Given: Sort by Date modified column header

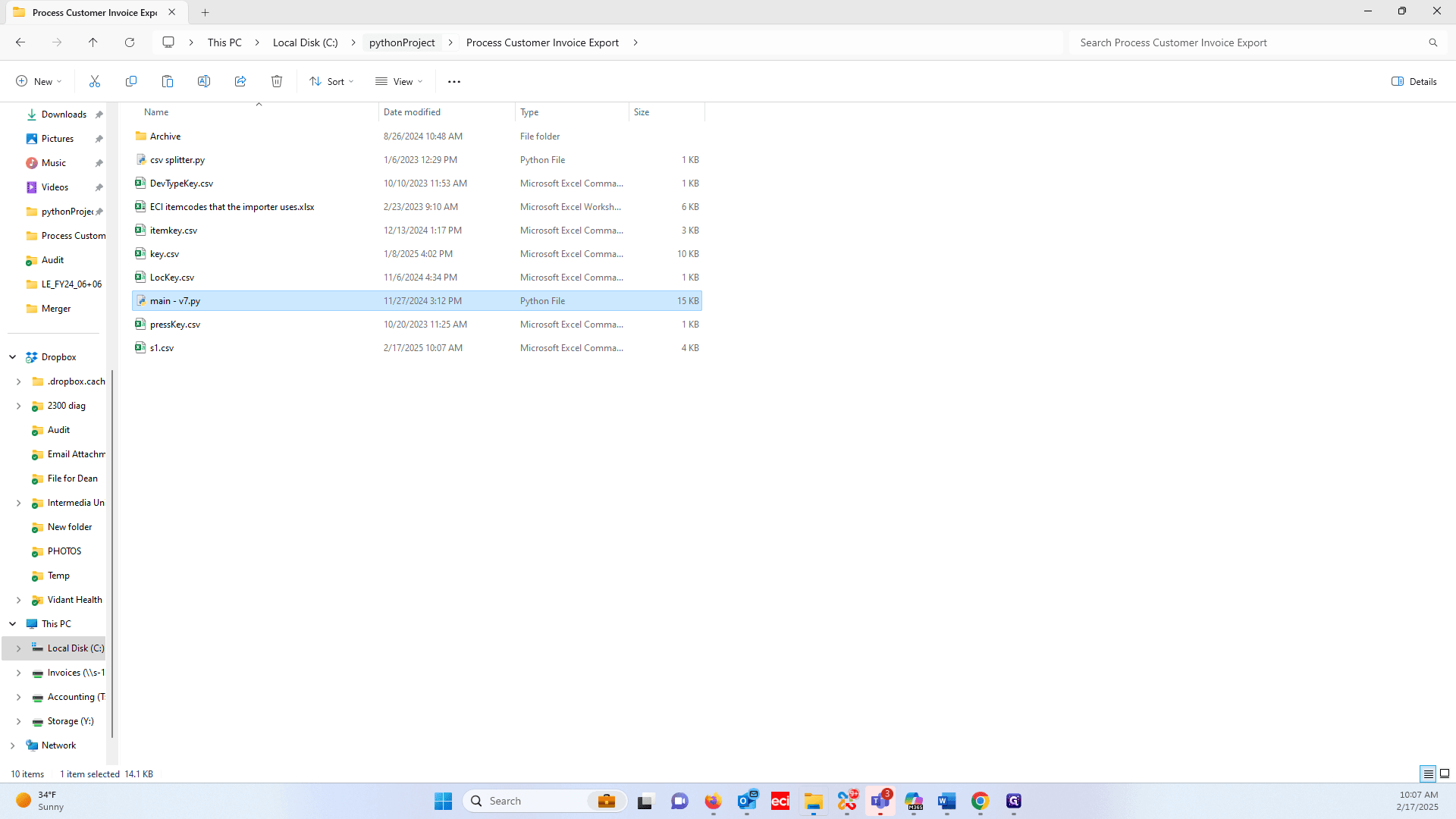Looking at the screenshot, I should [x=447, y=112].
